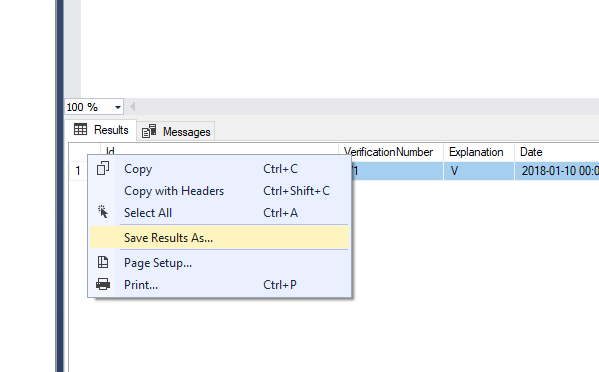Switch to the Results tab

coord(101,130)
